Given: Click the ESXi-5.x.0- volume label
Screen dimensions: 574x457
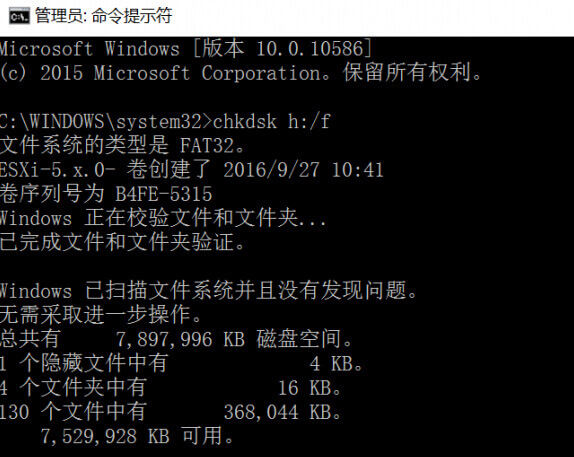Looking at the screenshot, I should click(58, 170).
